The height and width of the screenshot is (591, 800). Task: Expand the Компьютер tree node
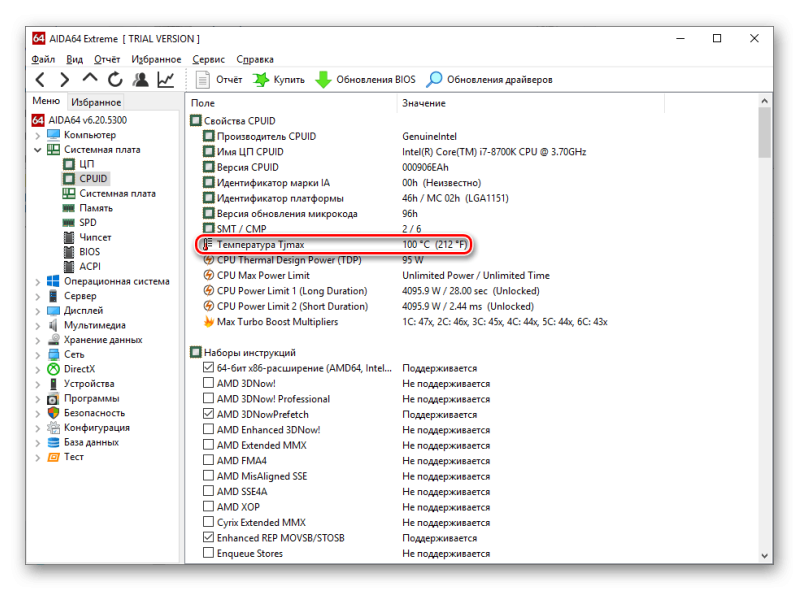pyautogui.click(x=38, y=136)
